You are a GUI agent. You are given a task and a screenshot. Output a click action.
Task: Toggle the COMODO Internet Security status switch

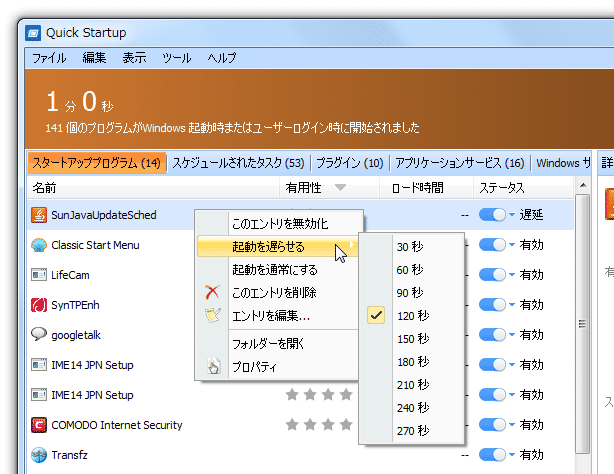coord(492,425)
